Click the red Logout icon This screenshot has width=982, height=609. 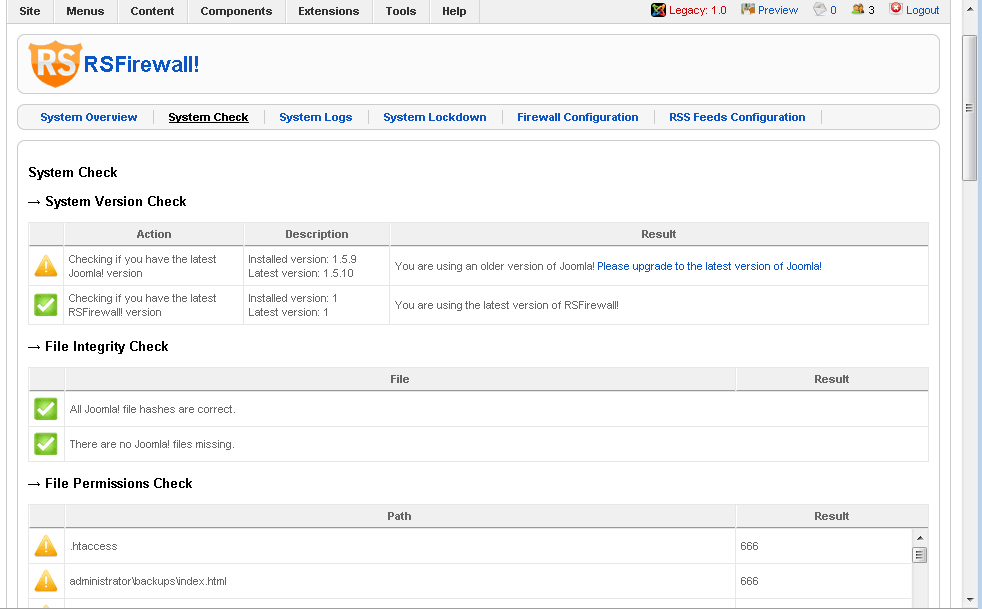[896, 9]
